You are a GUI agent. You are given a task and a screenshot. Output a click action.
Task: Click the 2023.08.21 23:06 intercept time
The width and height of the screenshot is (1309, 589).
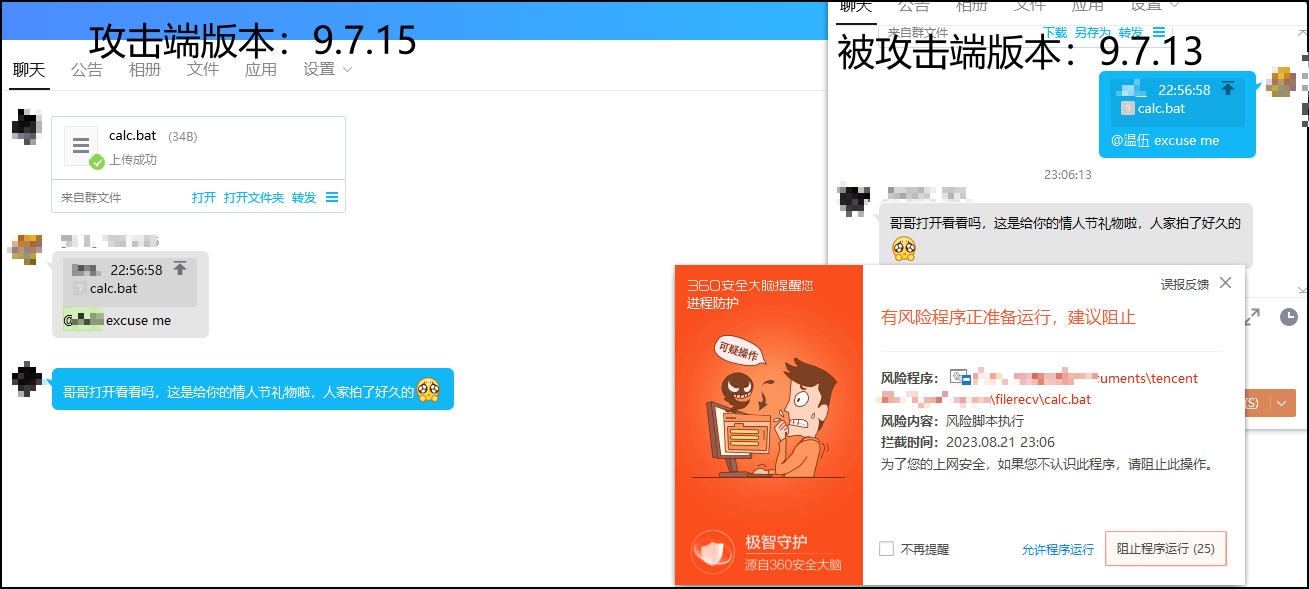1000,442
